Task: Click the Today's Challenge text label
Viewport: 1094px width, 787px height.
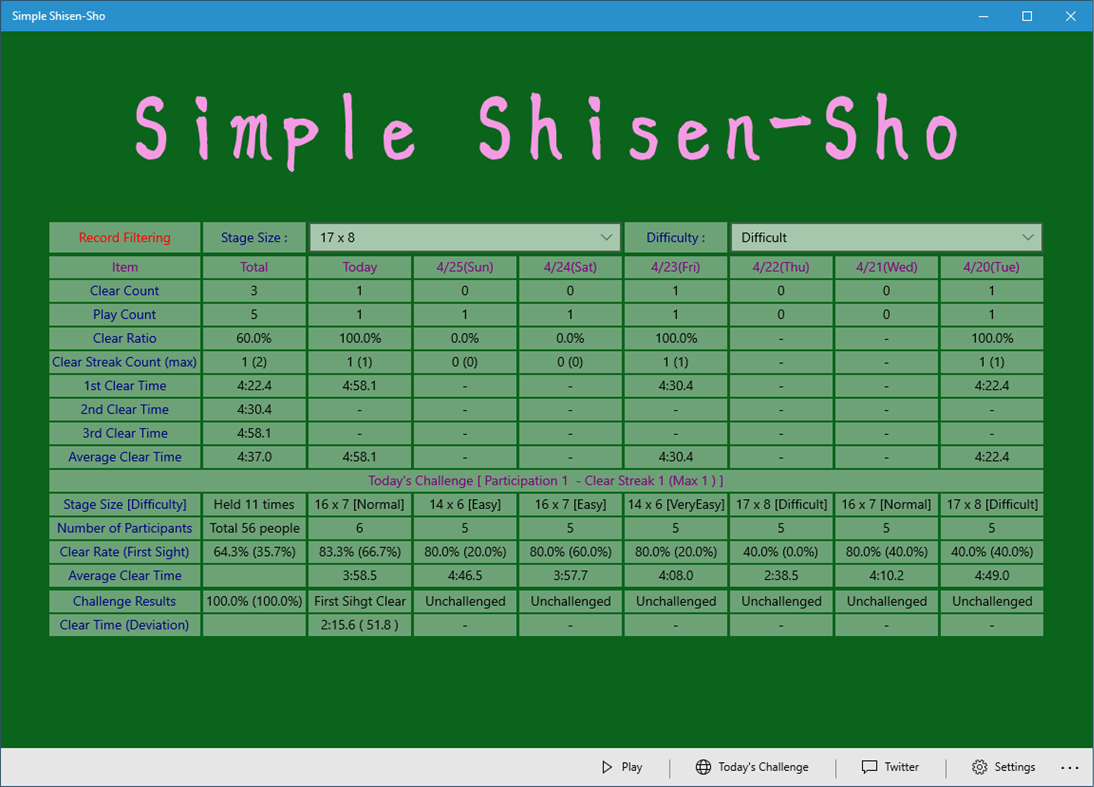Action: [x=765, y=767]
